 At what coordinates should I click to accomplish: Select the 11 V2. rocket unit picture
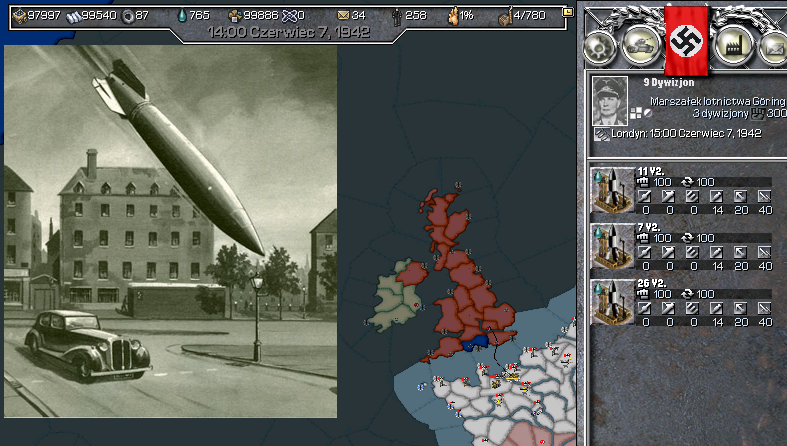tap(613, 190)
